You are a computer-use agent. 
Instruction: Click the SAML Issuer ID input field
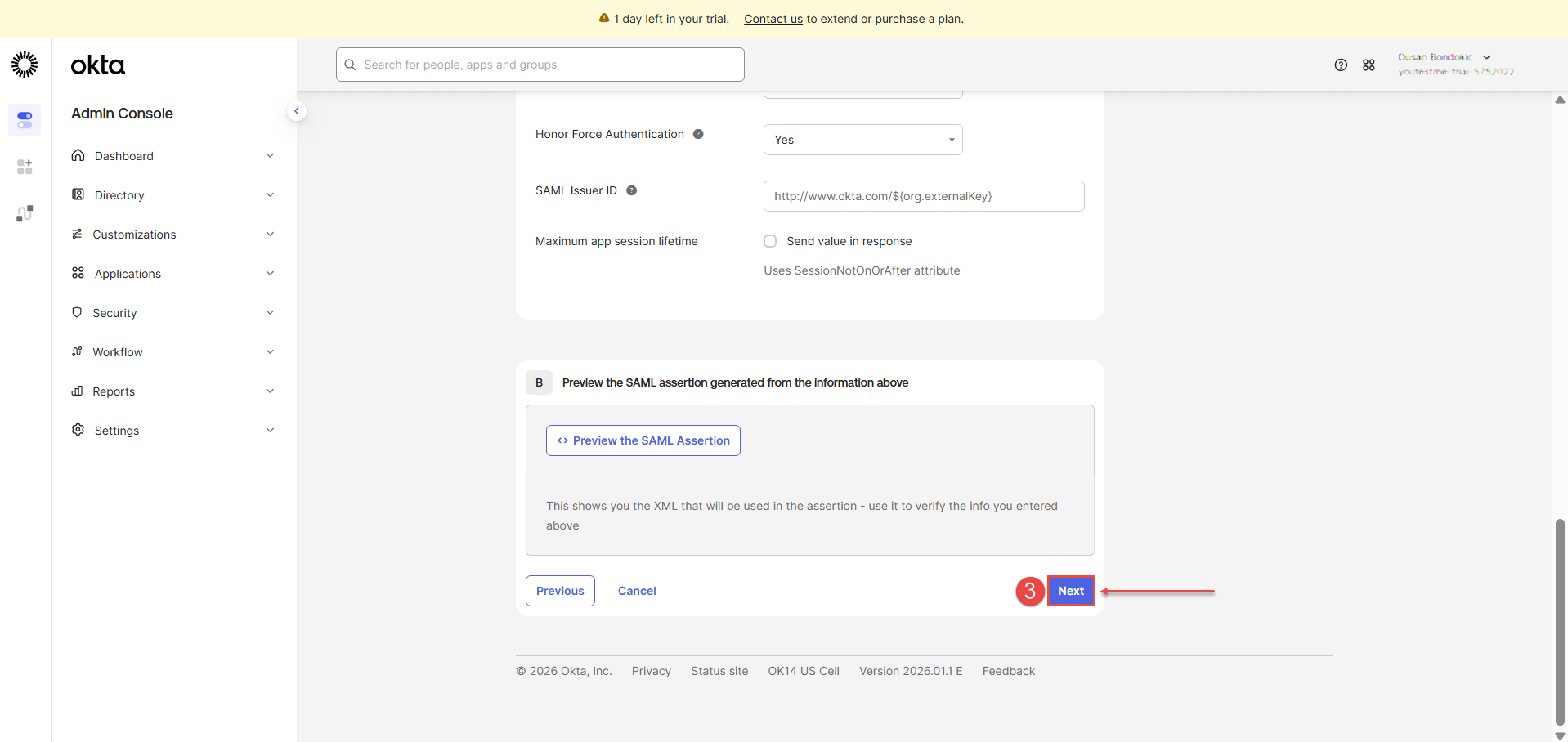tap(923, 196)
